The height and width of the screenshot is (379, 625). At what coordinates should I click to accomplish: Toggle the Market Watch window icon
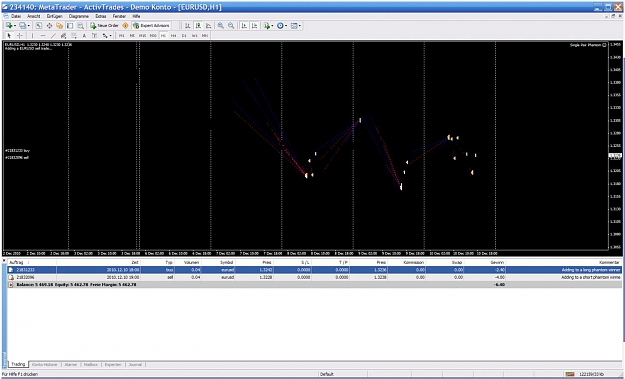(x=39, y=26)
